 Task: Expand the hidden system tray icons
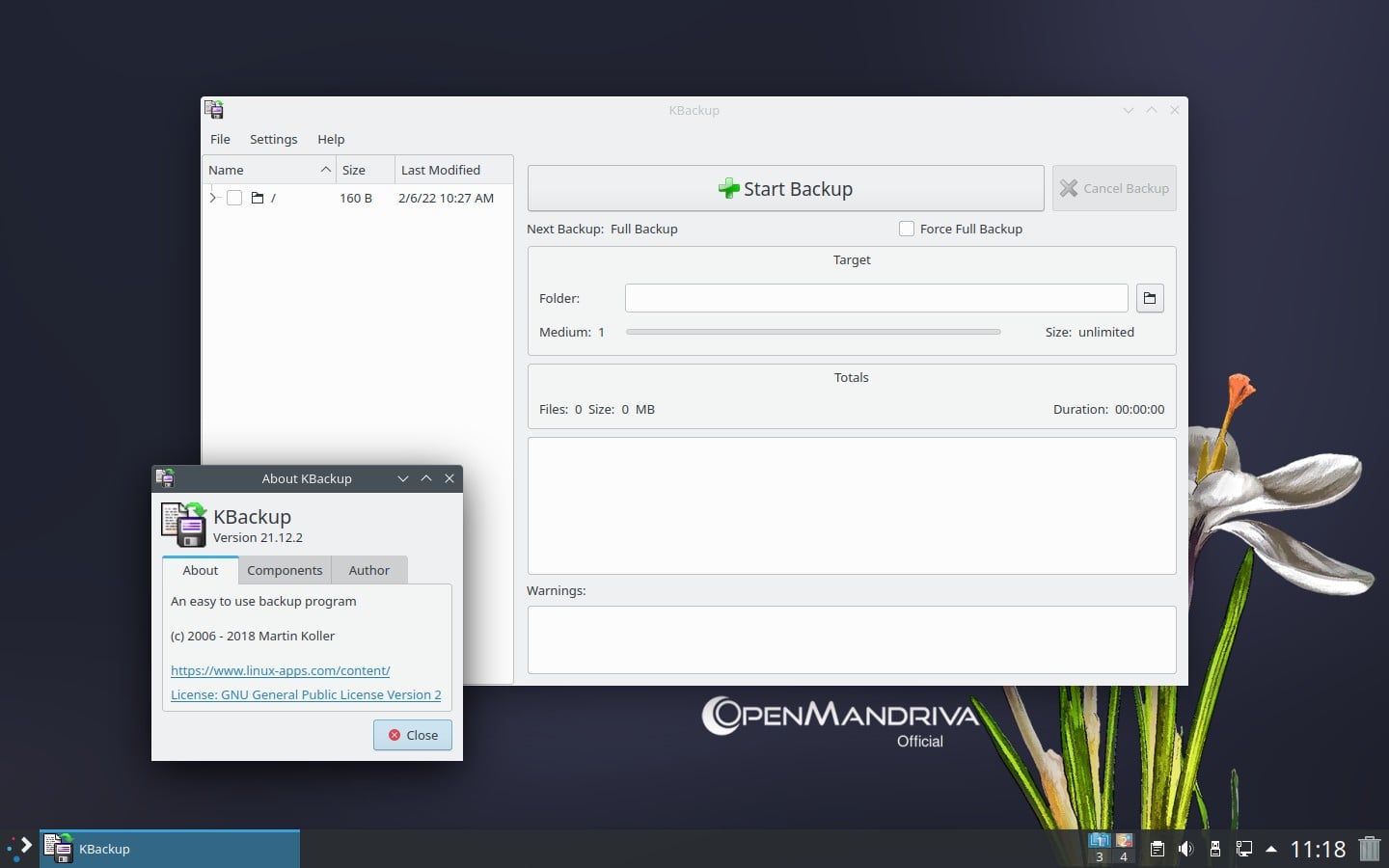pos(1272,849)
